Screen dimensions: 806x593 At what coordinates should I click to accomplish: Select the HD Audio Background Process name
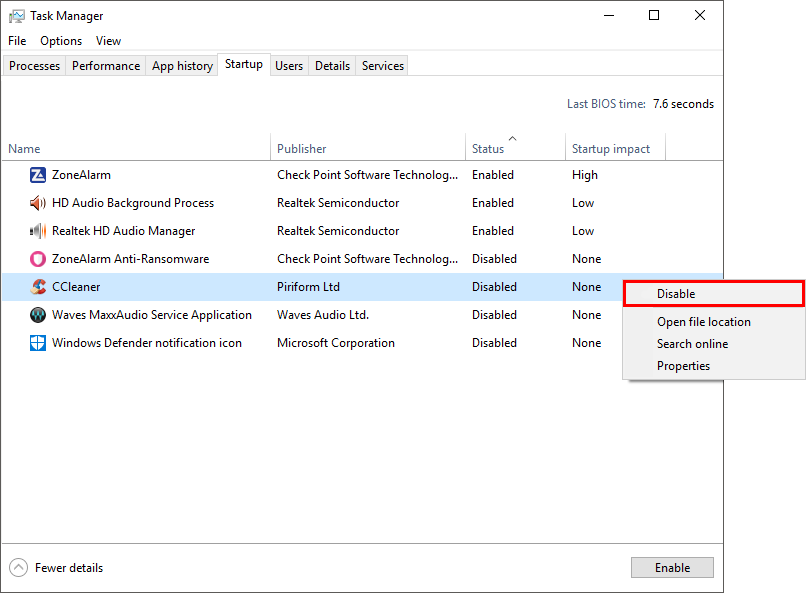pyautogui.click(x=133, y=203)
